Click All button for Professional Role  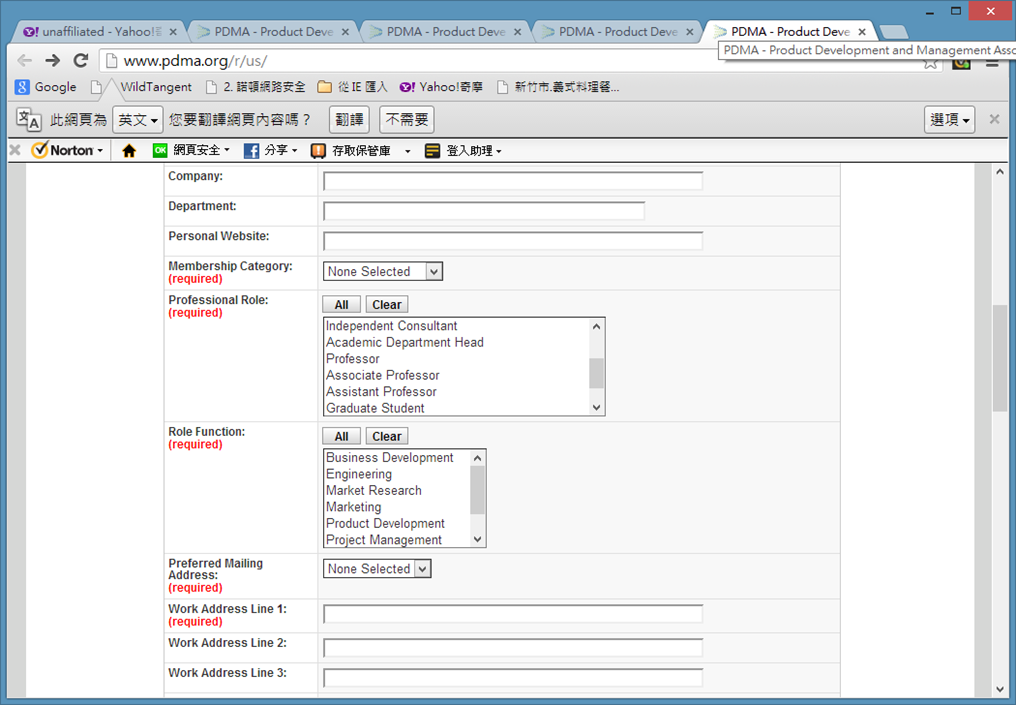pos(341,305)
